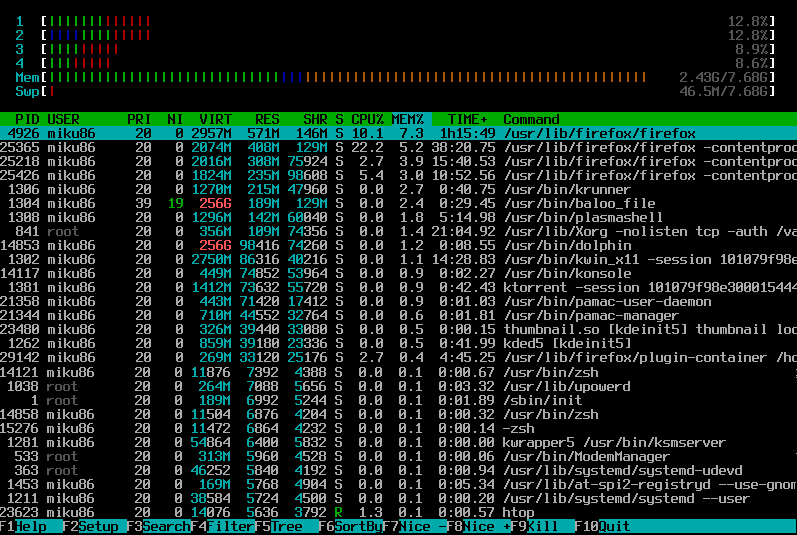
Task: Select the kded5 [kdeinit5] process row
Action: 398,343
